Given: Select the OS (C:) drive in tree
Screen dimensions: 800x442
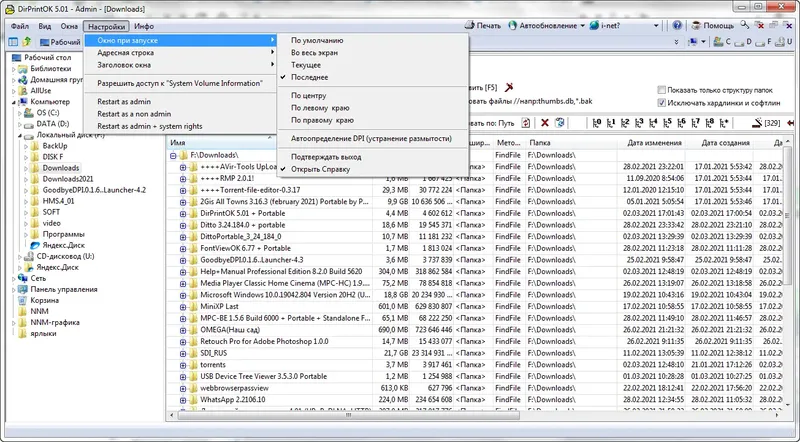Looking at the screenshot, I should pyautogui.click(x=48, y=113).
